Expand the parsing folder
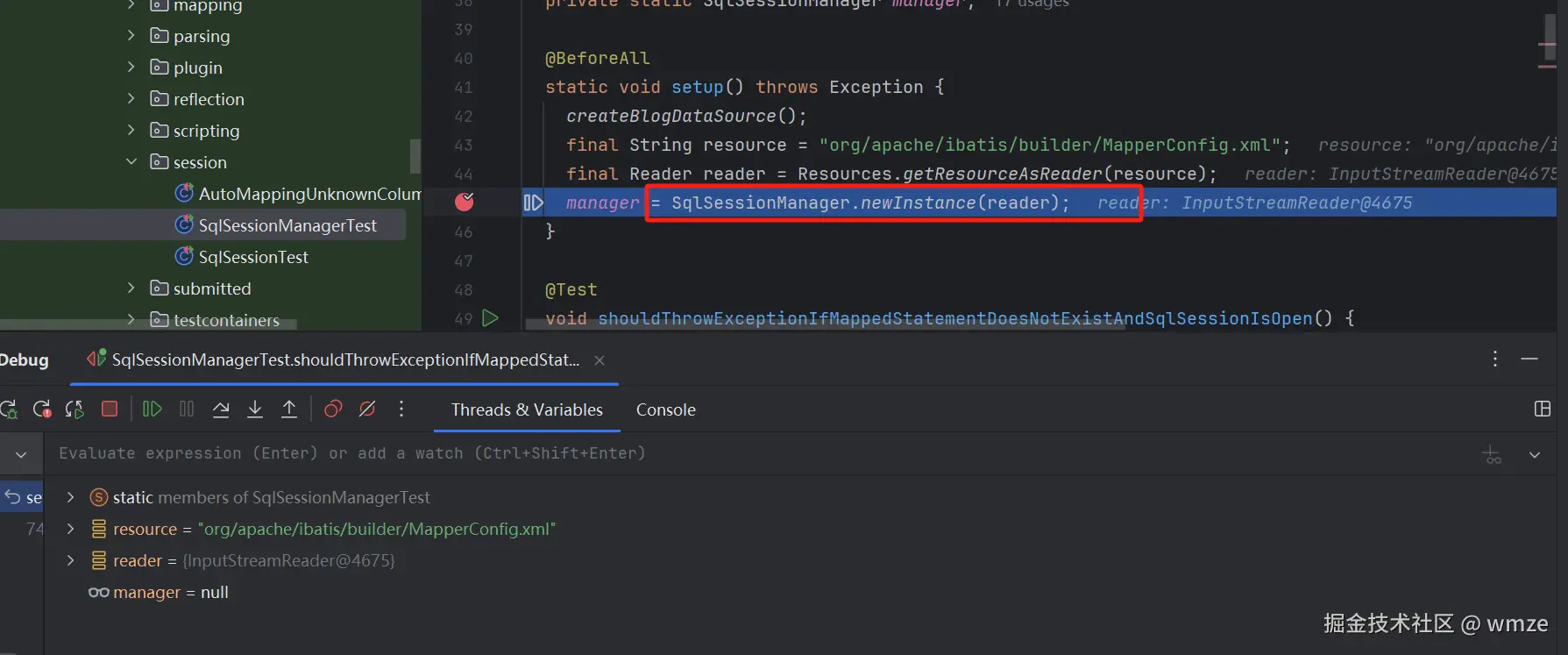 (x=131, y=35)
